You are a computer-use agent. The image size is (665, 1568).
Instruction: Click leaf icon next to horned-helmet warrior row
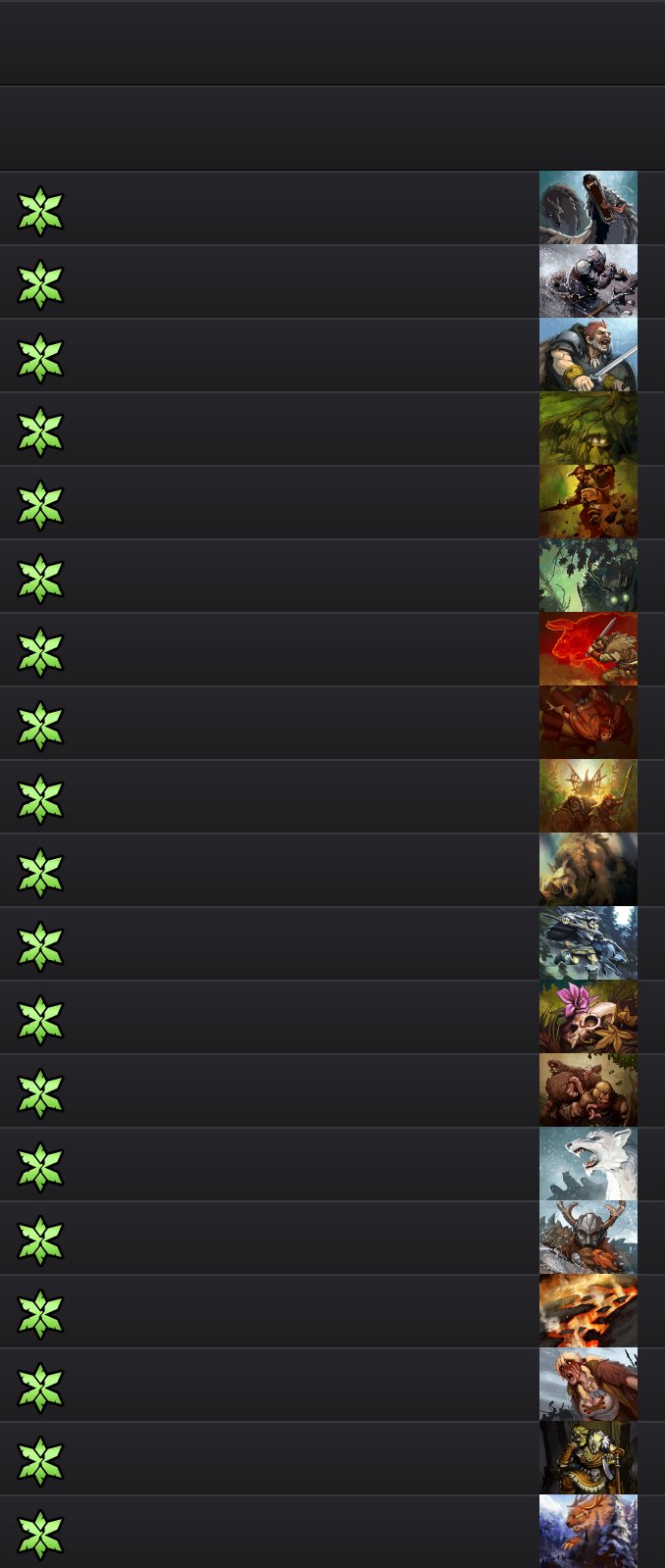point(40,1240)
